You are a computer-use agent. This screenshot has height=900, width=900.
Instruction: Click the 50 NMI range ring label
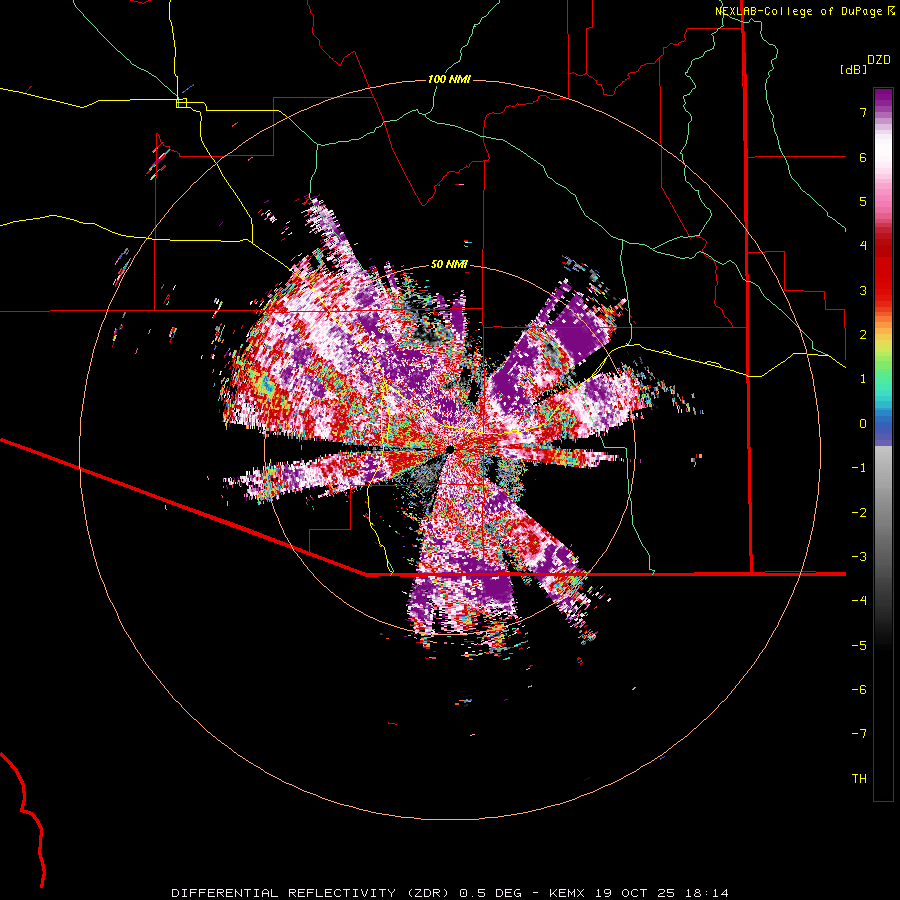[x=449, y=264]
